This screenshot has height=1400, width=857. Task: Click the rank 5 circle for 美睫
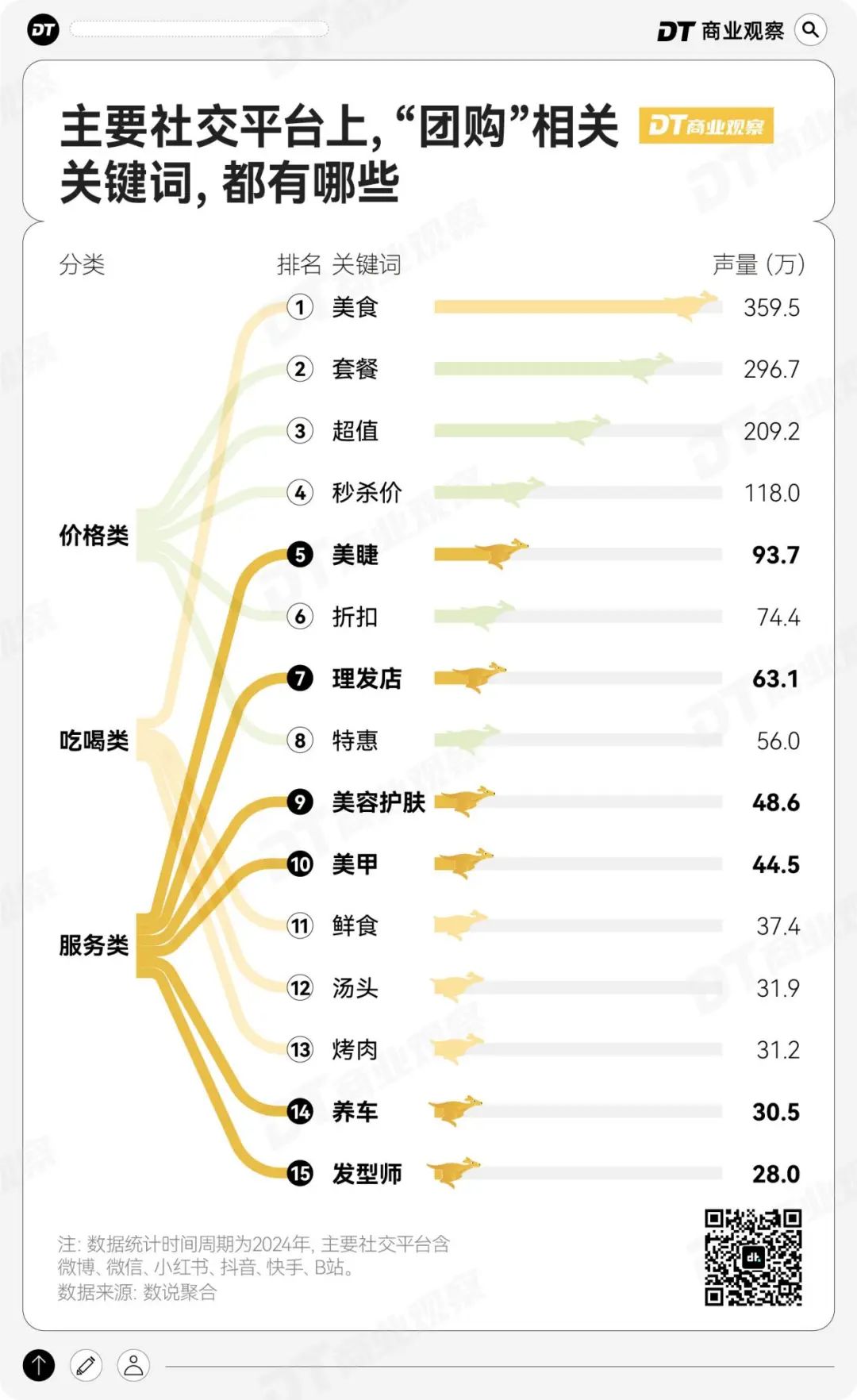coord(300,555)
